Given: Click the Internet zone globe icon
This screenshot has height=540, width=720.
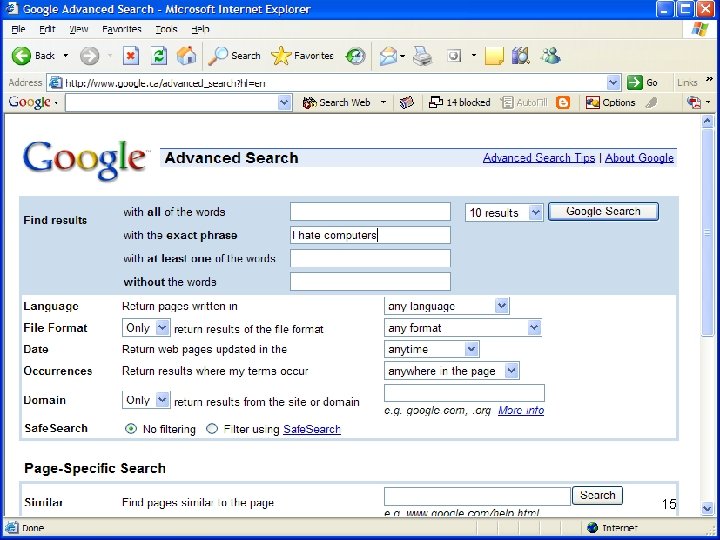Looking at the screenshot, I should click(593, 528).
